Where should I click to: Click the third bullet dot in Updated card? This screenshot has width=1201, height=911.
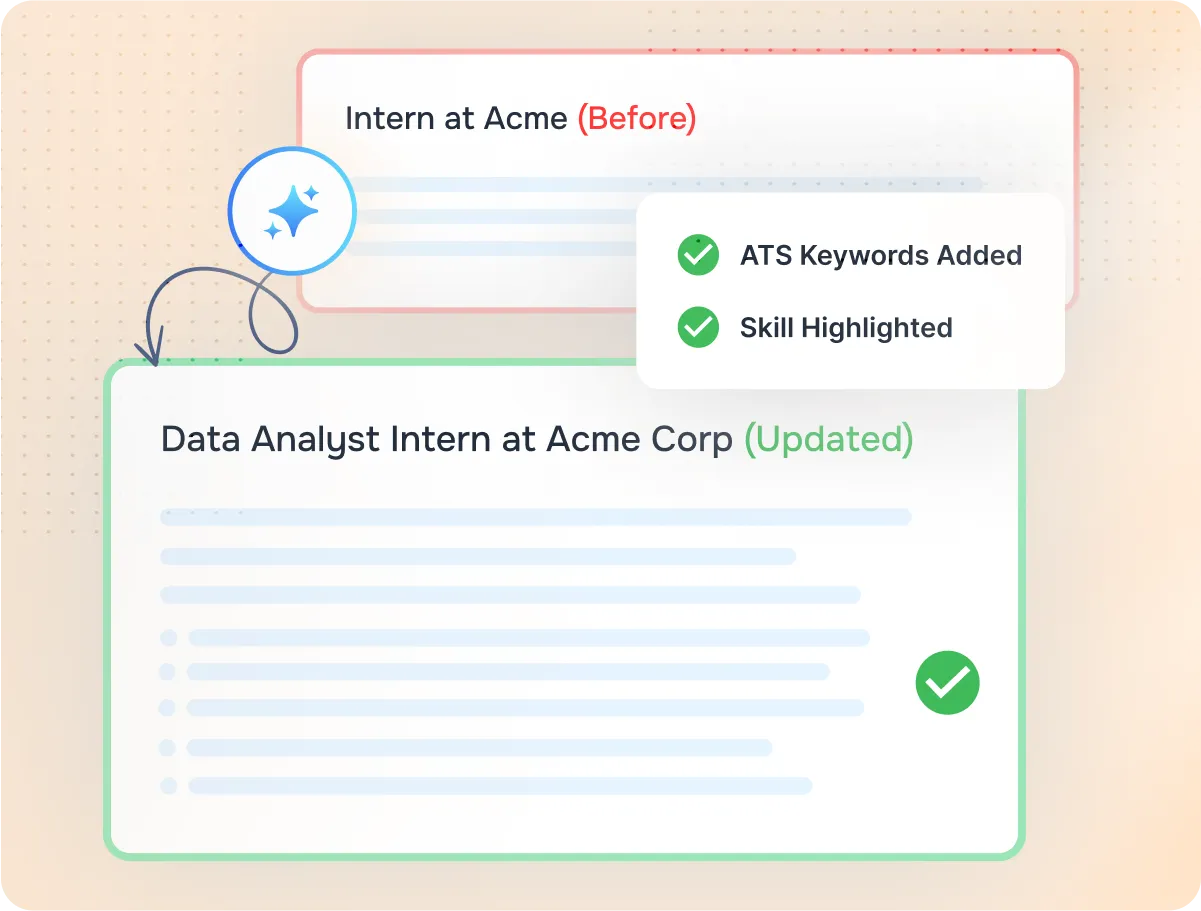click(168, 708)
